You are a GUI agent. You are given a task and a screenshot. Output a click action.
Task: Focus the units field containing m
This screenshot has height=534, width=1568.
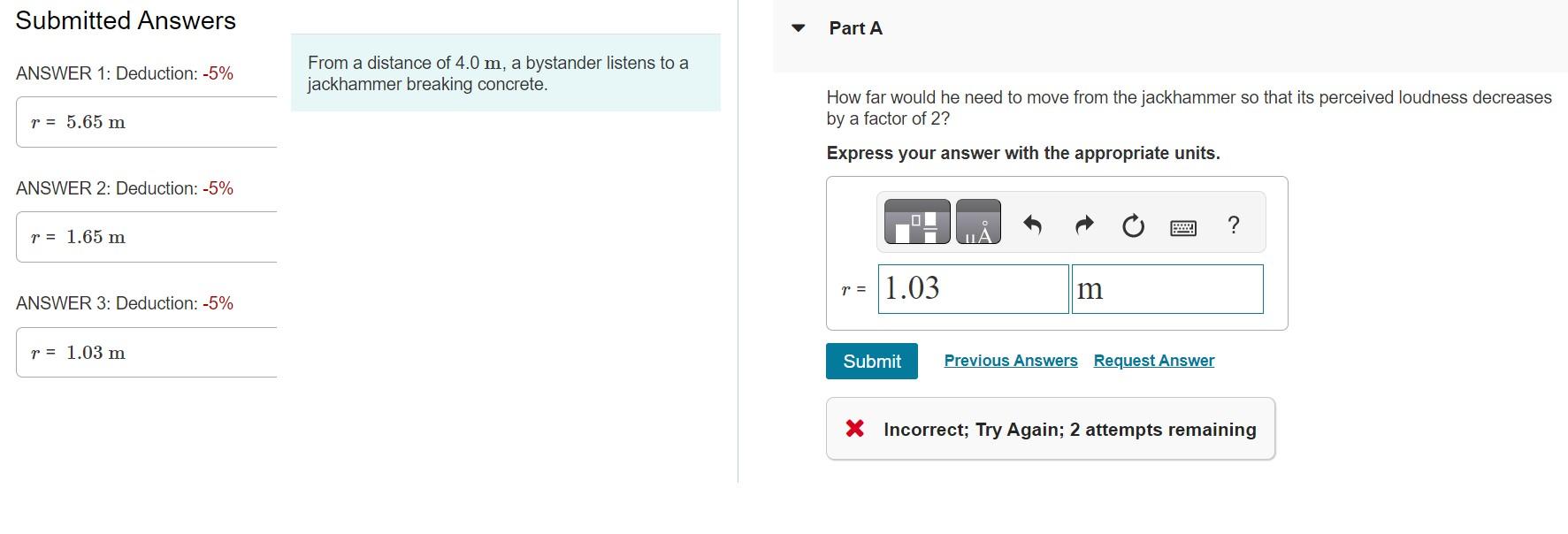1167,289
